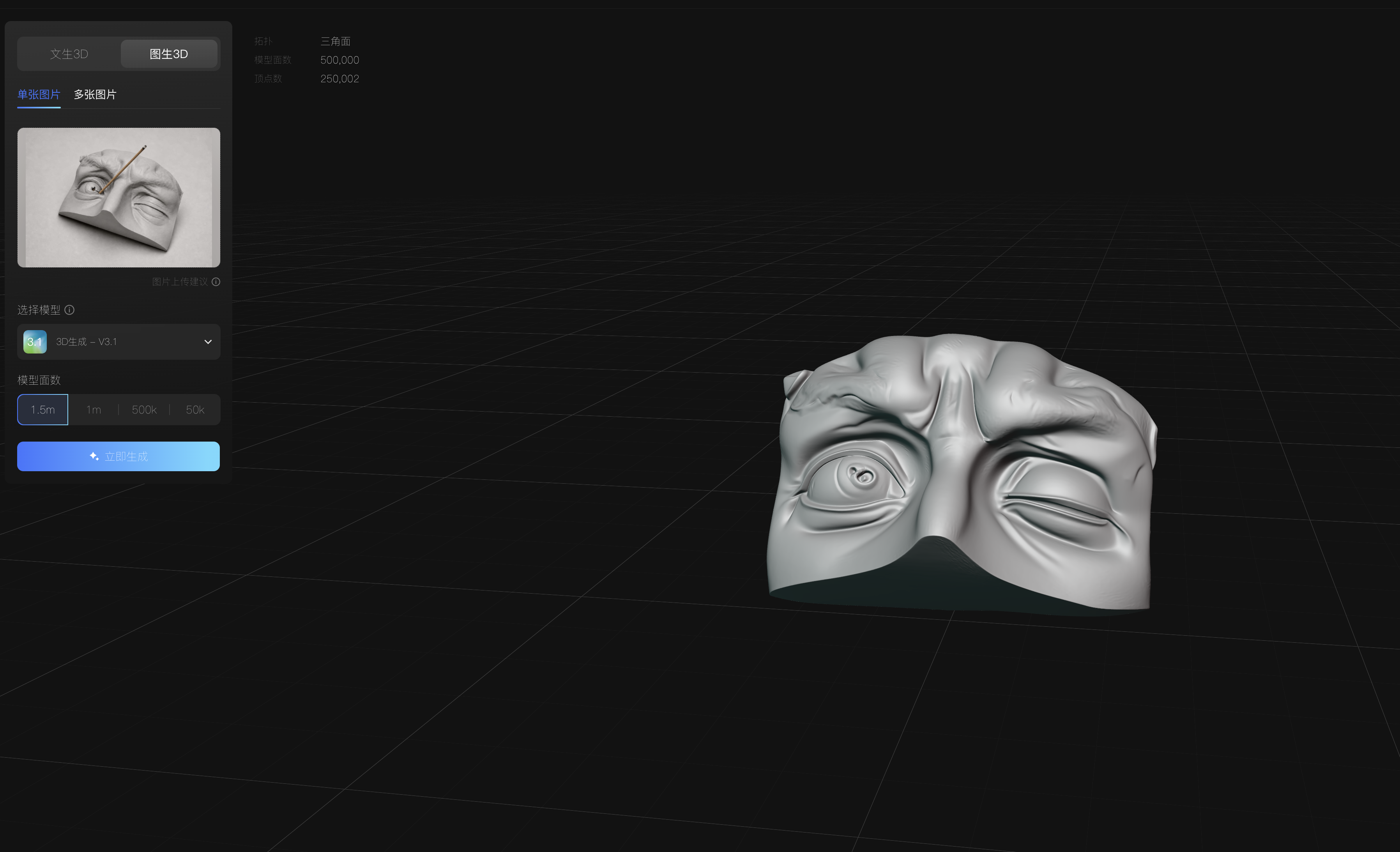The image size is (1400, 852).
Task: Click the 3.1 model version icon
Action: point(35,341)
